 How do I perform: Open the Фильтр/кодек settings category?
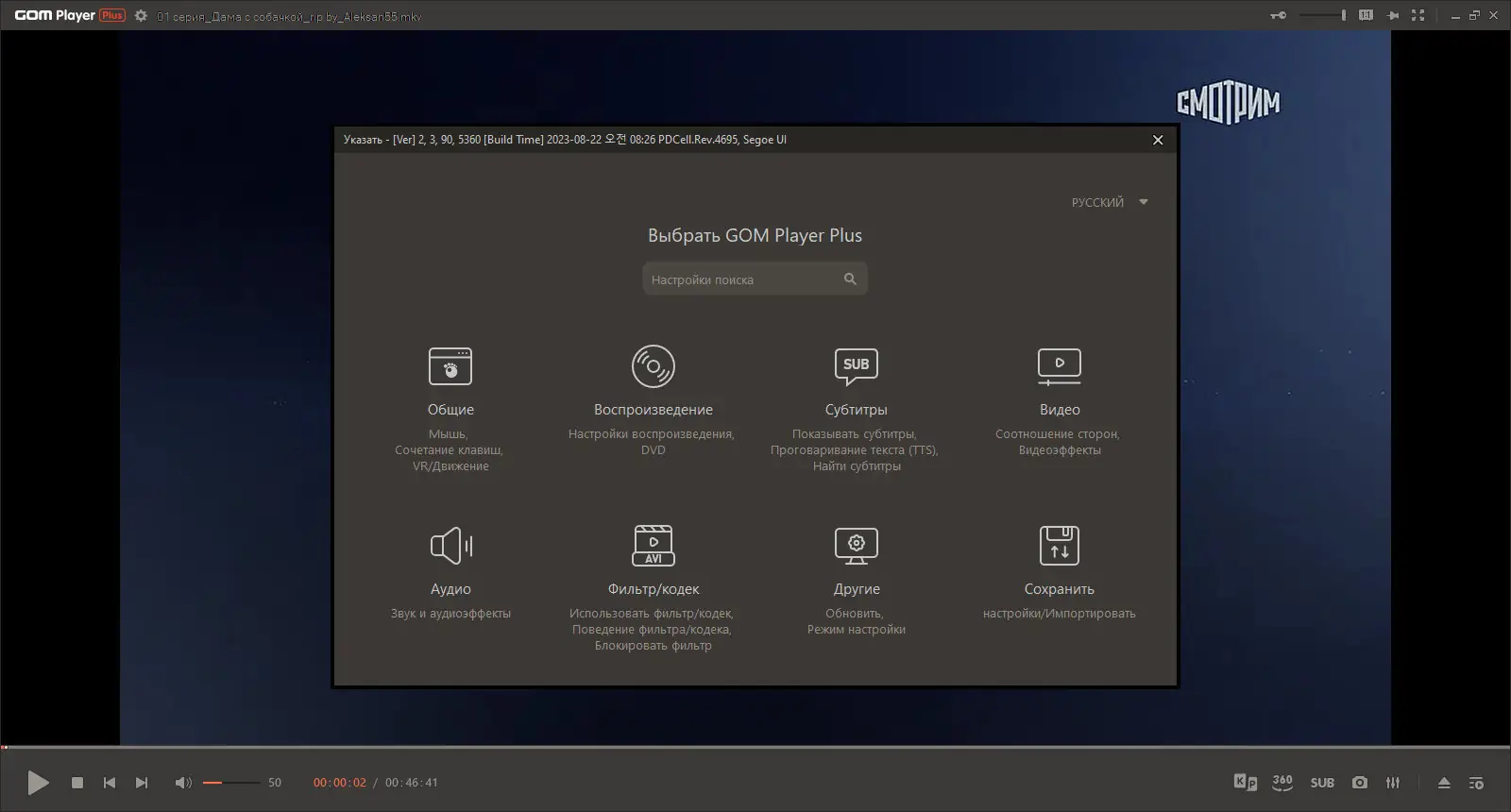pyautogui.click(x=653, y=587)
